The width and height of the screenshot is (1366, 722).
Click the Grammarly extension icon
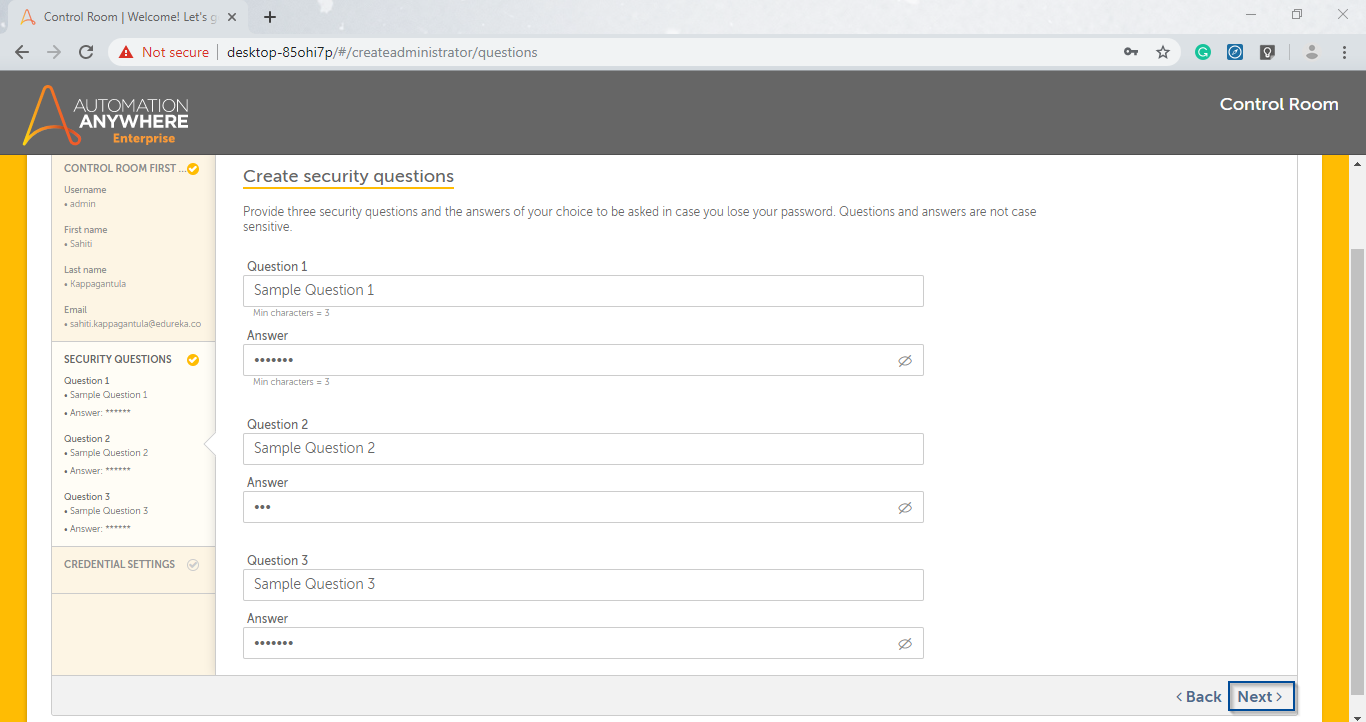pos(1203,52)
